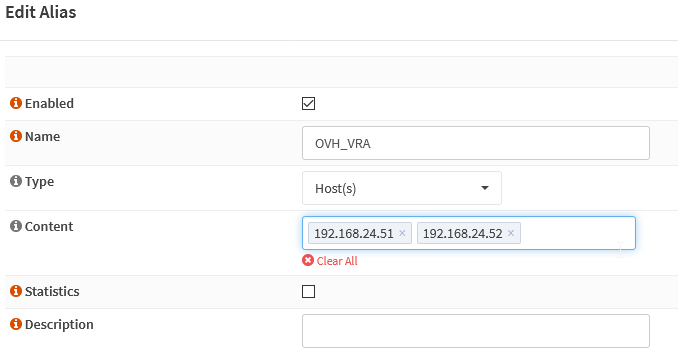
Task: Click the Description label
Action: coord(59,324)
